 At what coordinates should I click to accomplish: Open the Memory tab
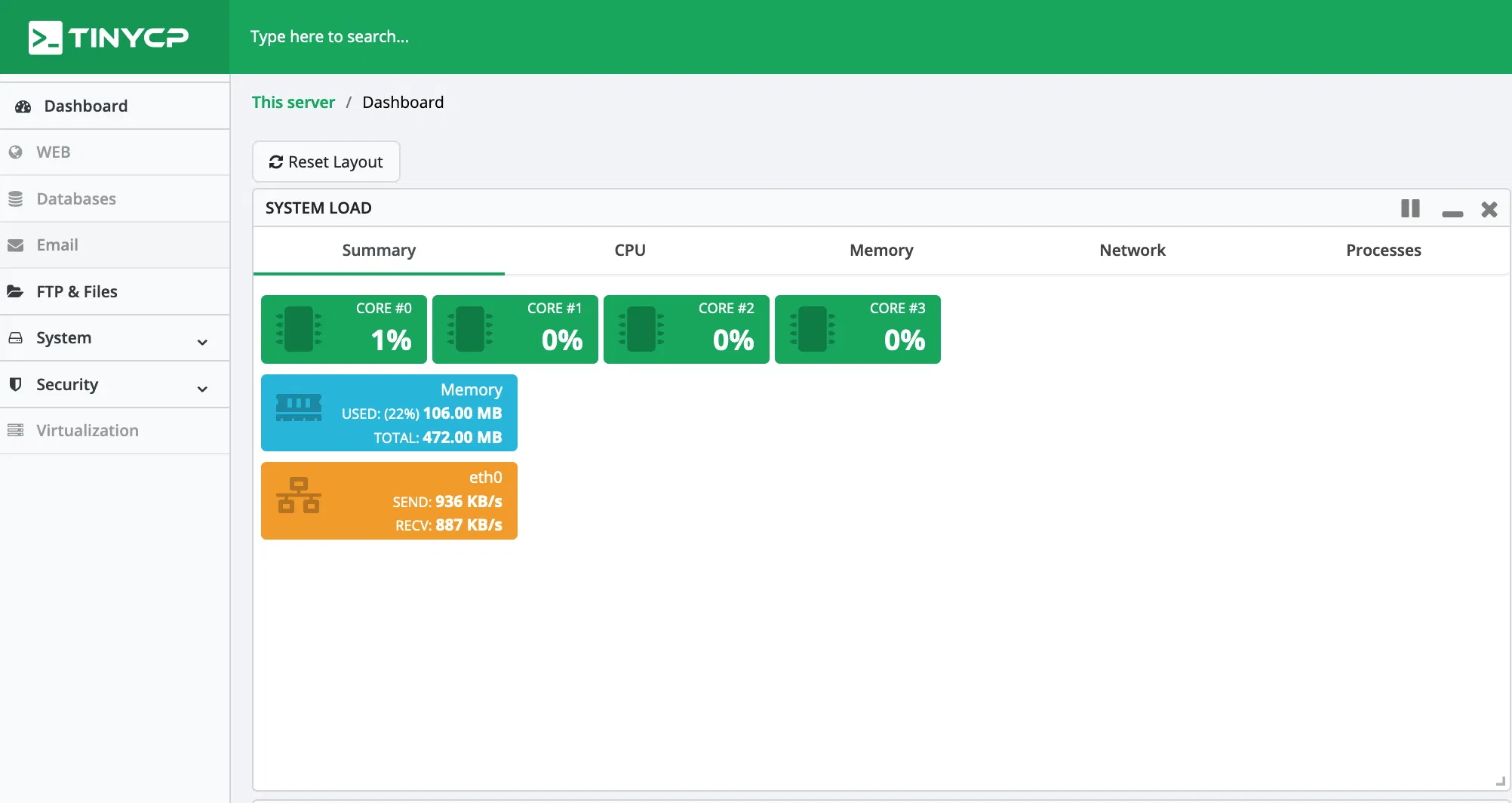[x=881, y=251]
